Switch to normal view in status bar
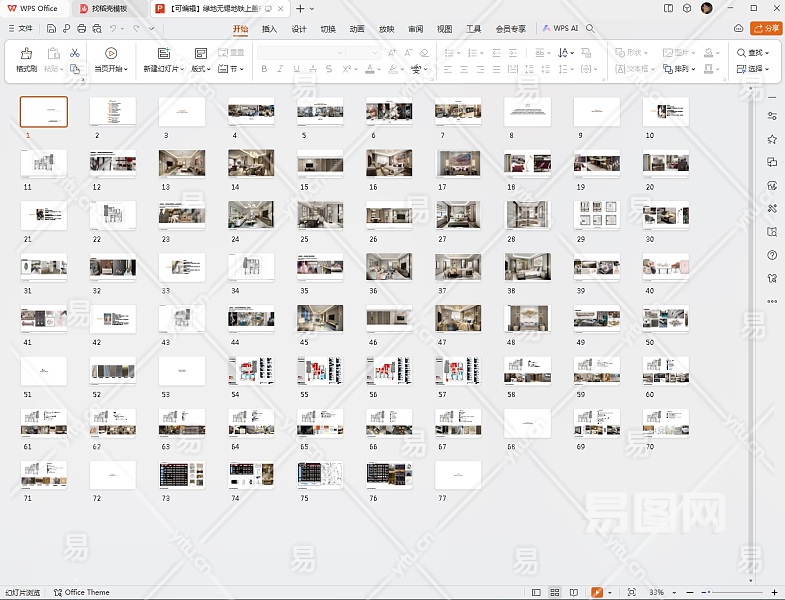 point(536,593)
